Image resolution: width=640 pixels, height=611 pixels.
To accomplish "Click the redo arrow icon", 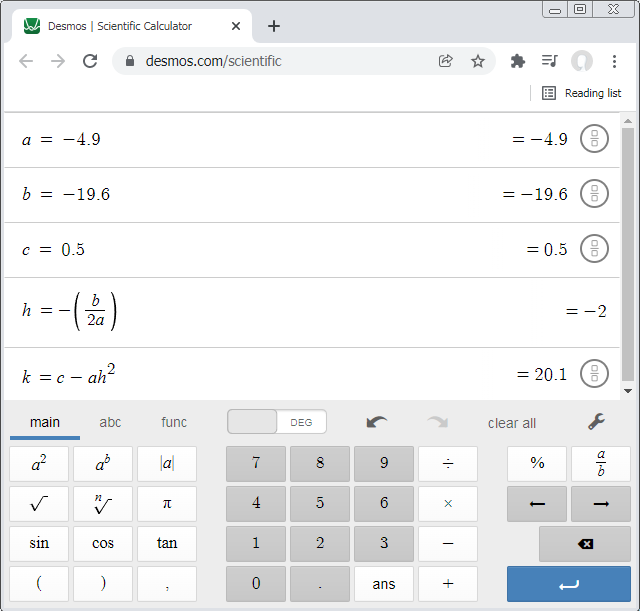I will tap(438, 422).
